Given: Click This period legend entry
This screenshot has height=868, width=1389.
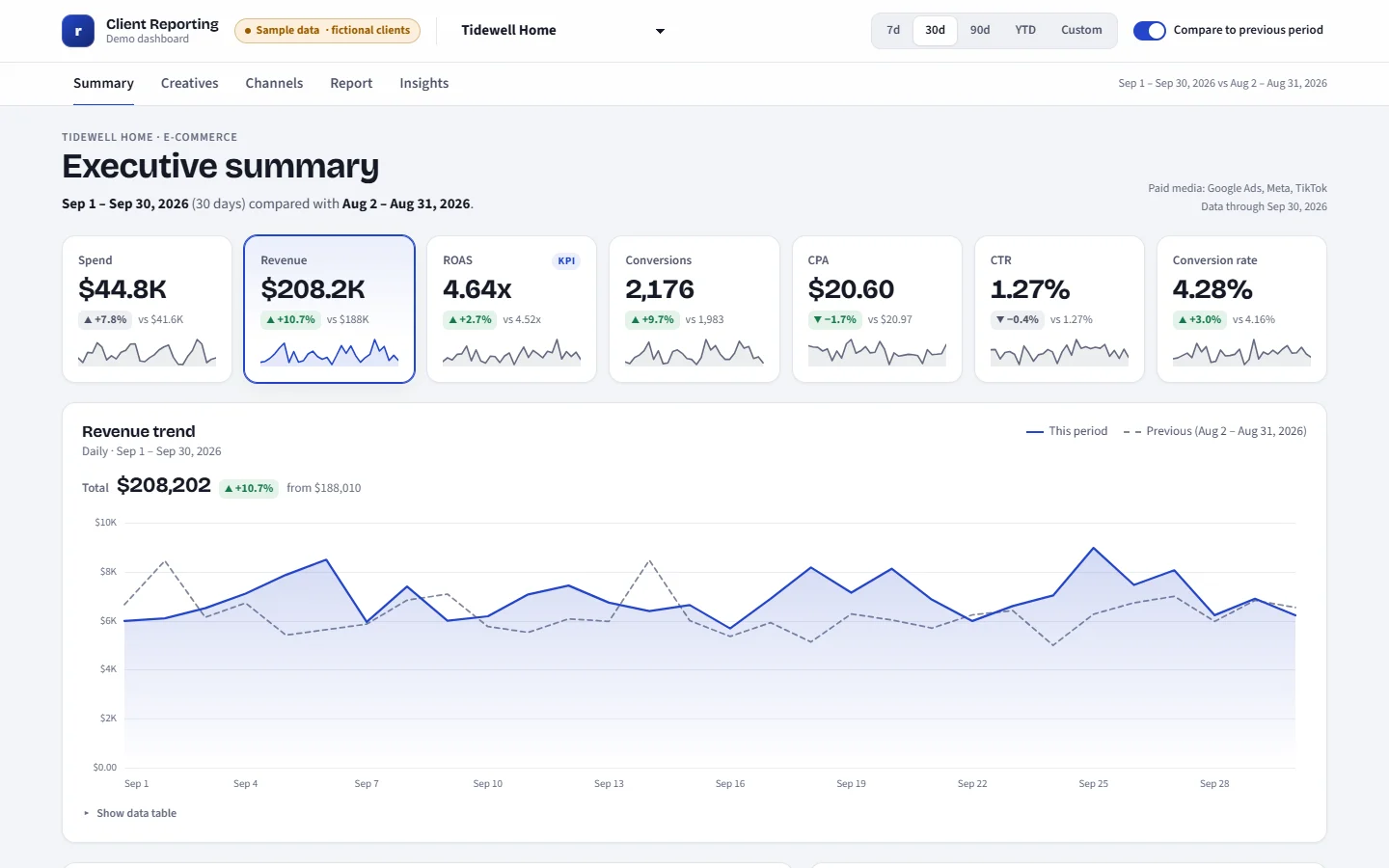Looking at the screenshot, I should point(1067,431).
